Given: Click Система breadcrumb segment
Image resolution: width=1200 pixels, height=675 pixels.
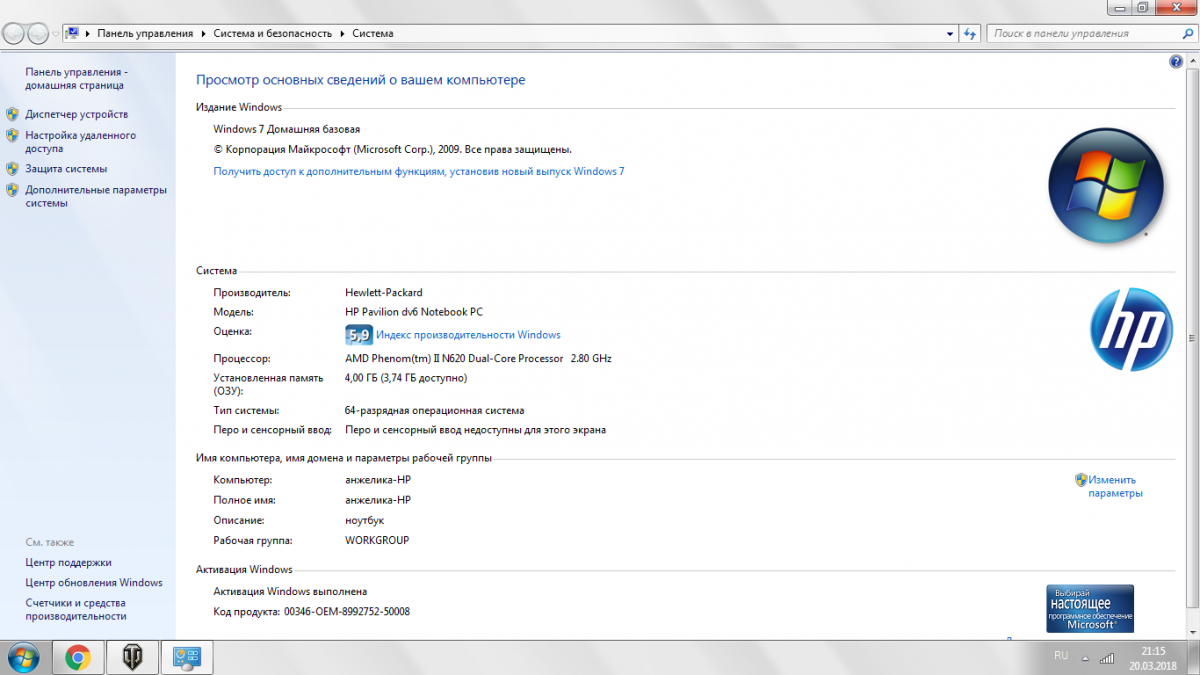Looking at the screenshot, I should pos(372,33).
